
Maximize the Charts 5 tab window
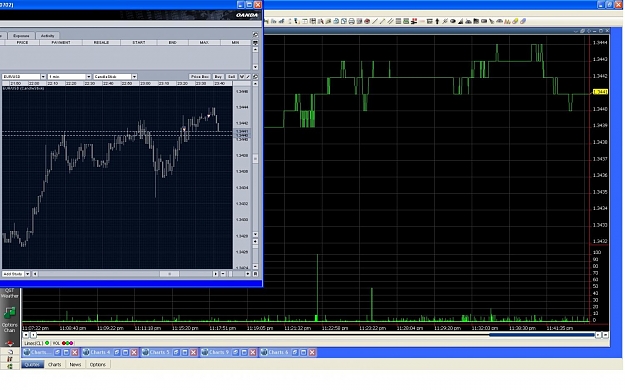coord(185,353)
